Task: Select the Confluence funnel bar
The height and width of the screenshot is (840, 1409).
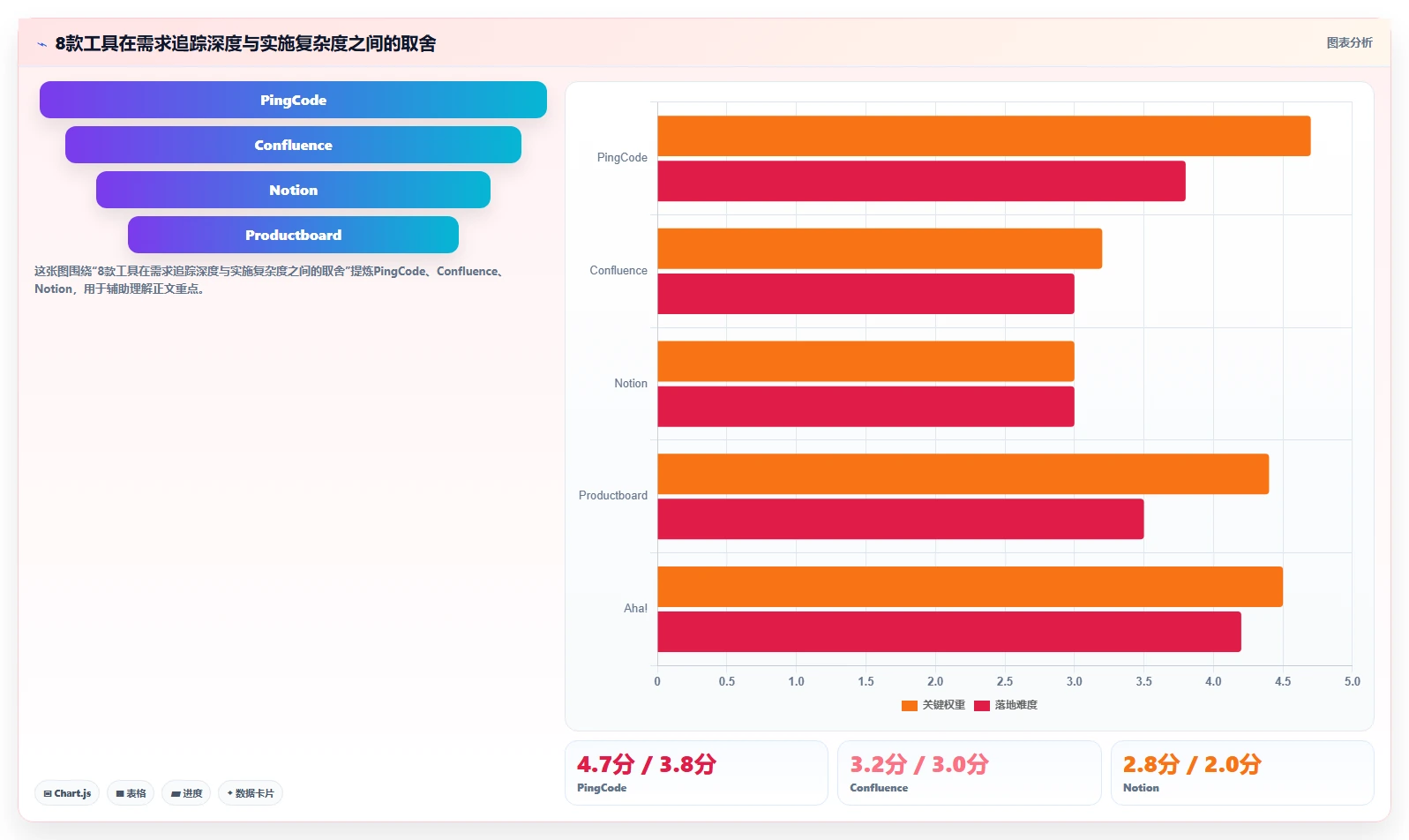Action: [293, 145]
